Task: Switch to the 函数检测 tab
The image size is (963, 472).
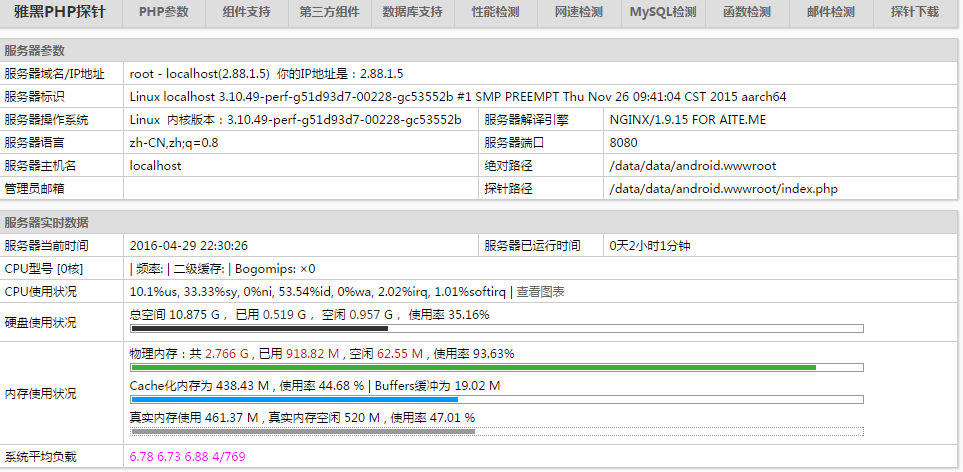Action: [x=746, y=13]
